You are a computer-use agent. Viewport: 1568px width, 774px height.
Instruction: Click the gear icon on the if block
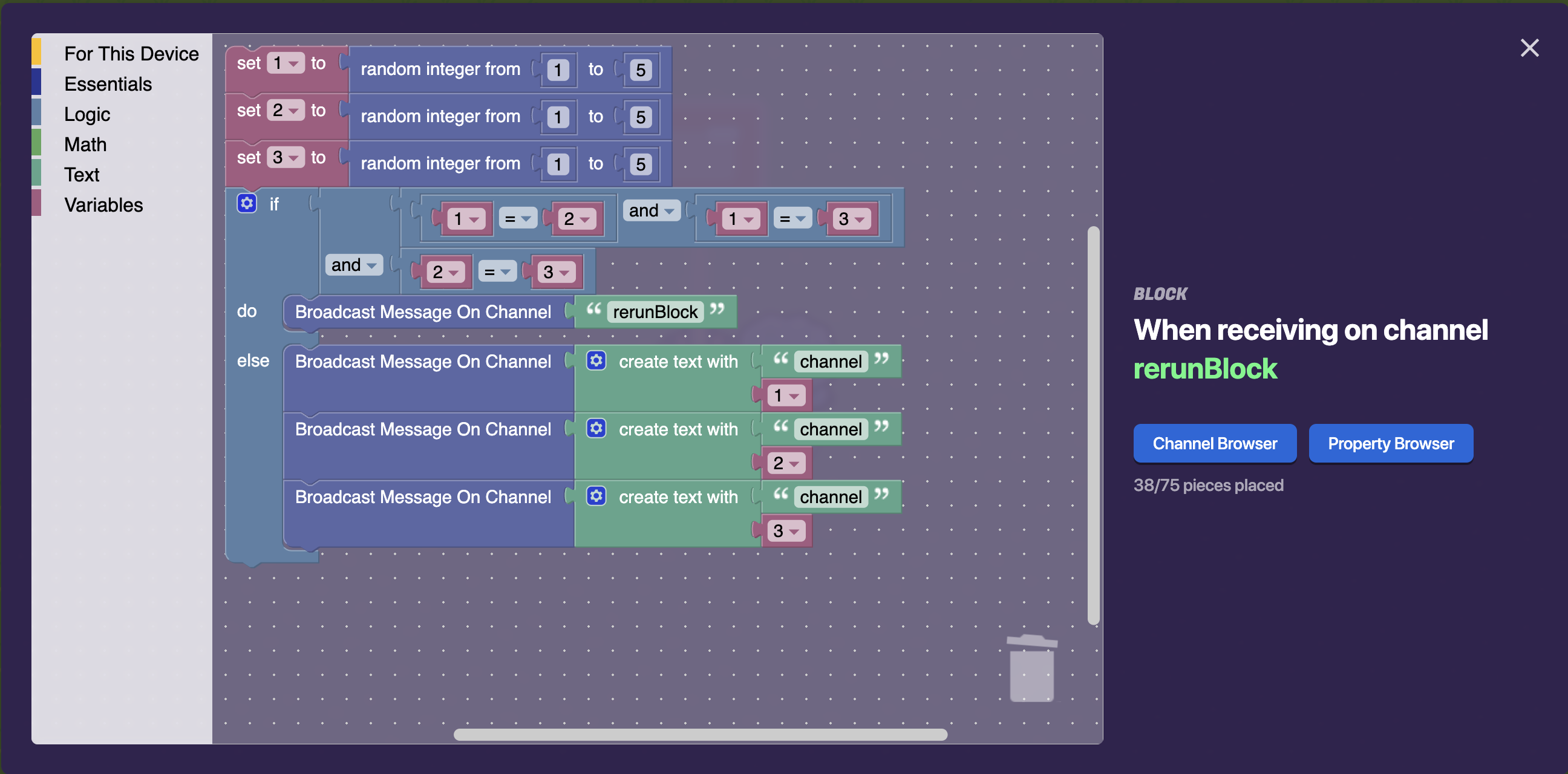[247, 203]
